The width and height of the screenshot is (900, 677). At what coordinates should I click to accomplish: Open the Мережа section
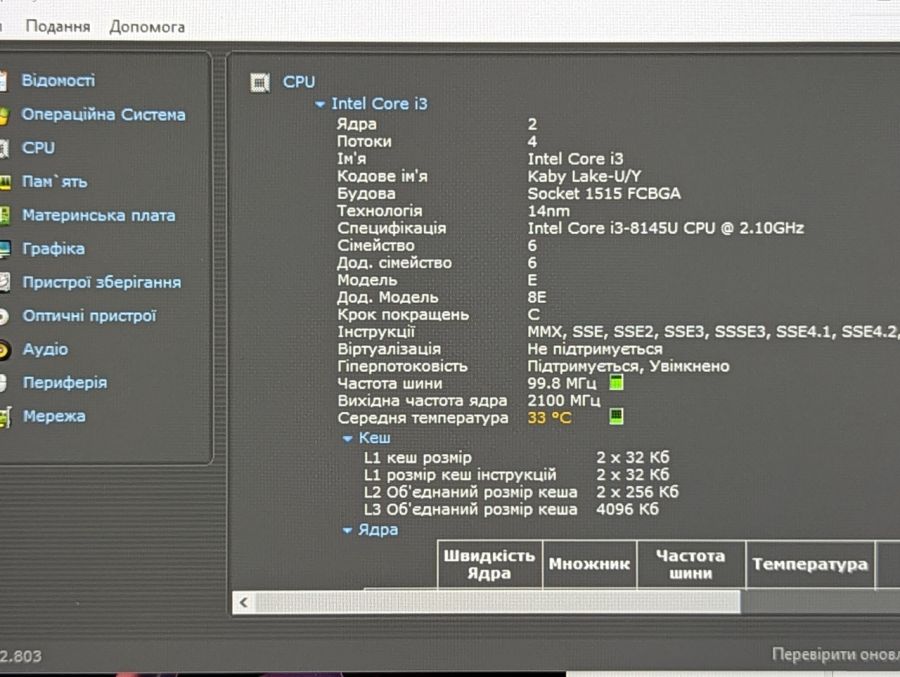[54, 416]
